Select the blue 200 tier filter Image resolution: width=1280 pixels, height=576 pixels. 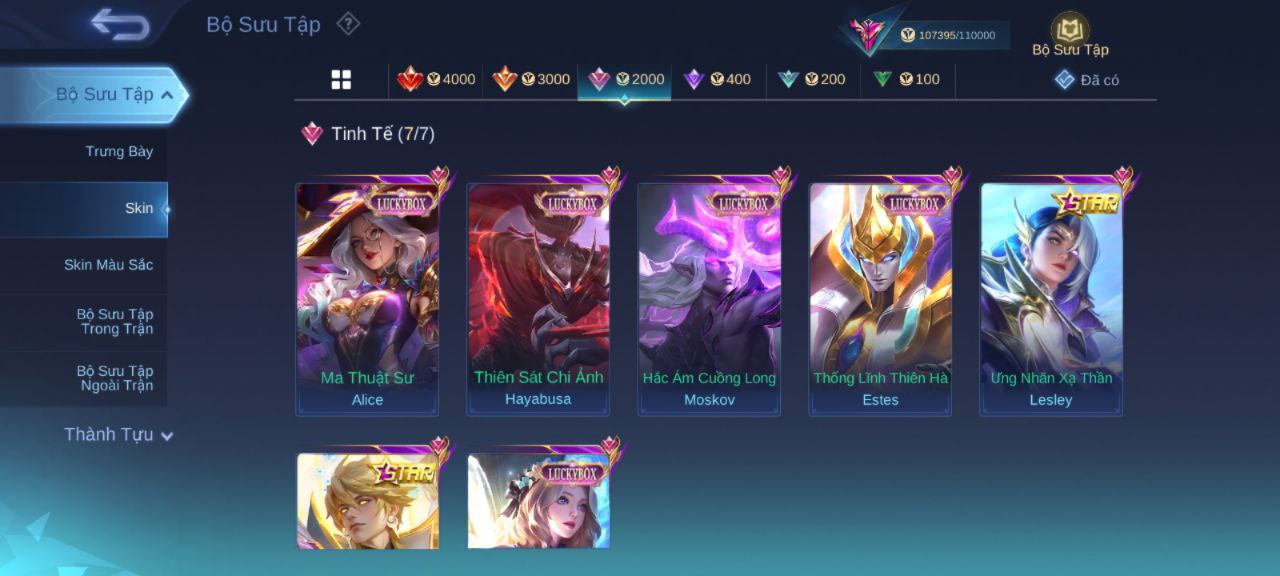(x=811, y=79)
